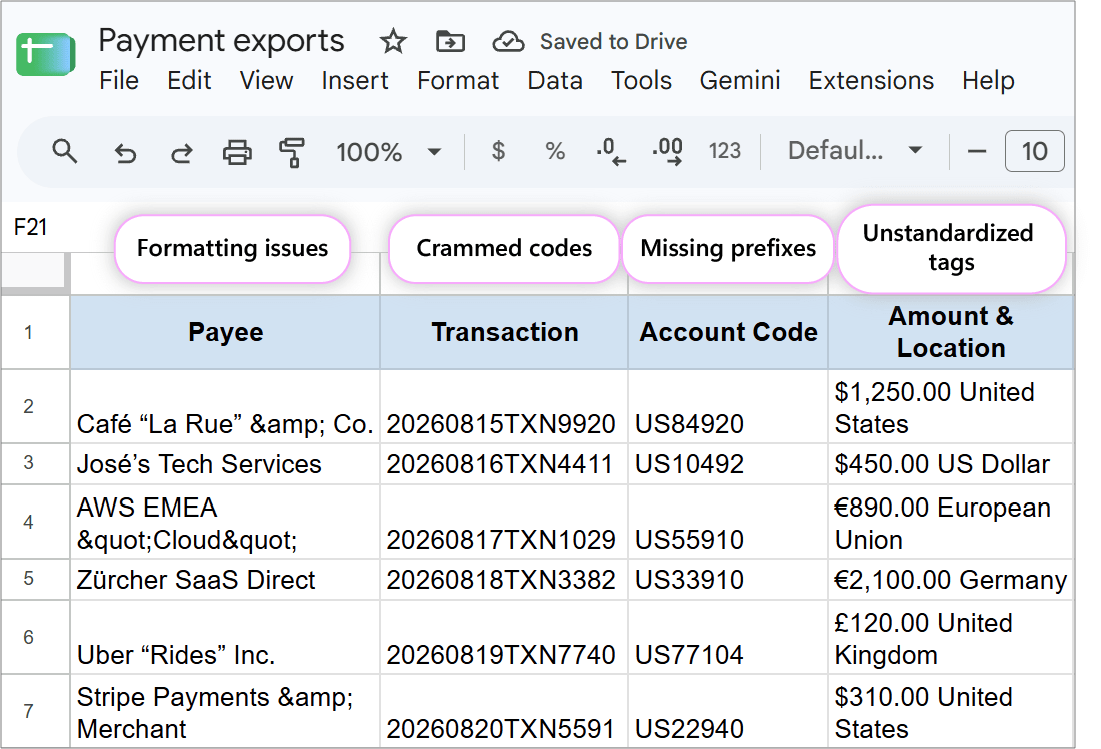
Task: Open more number formats 123
Action: (x=725, y=151)
